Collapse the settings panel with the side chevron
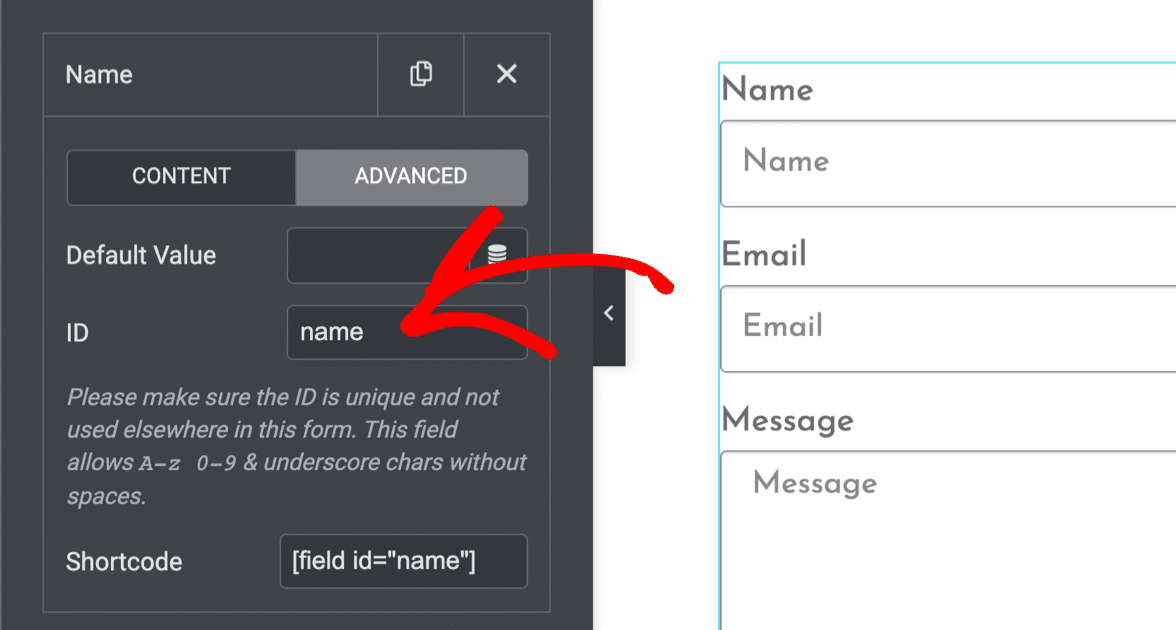The width and height of the screenshot is (1176, 630). [x=609, y=312]
